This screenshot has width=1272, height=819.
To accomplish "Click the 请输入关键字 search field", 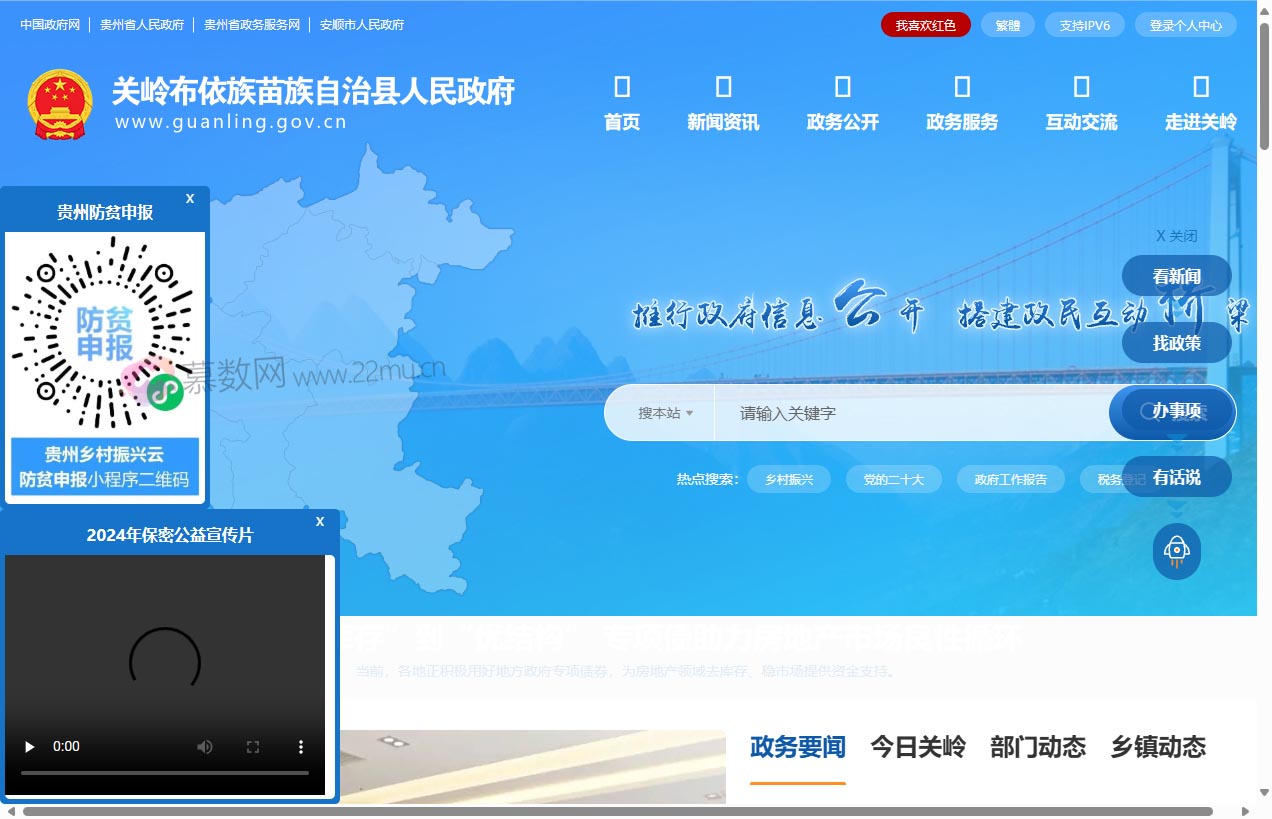I will (900, 412).
